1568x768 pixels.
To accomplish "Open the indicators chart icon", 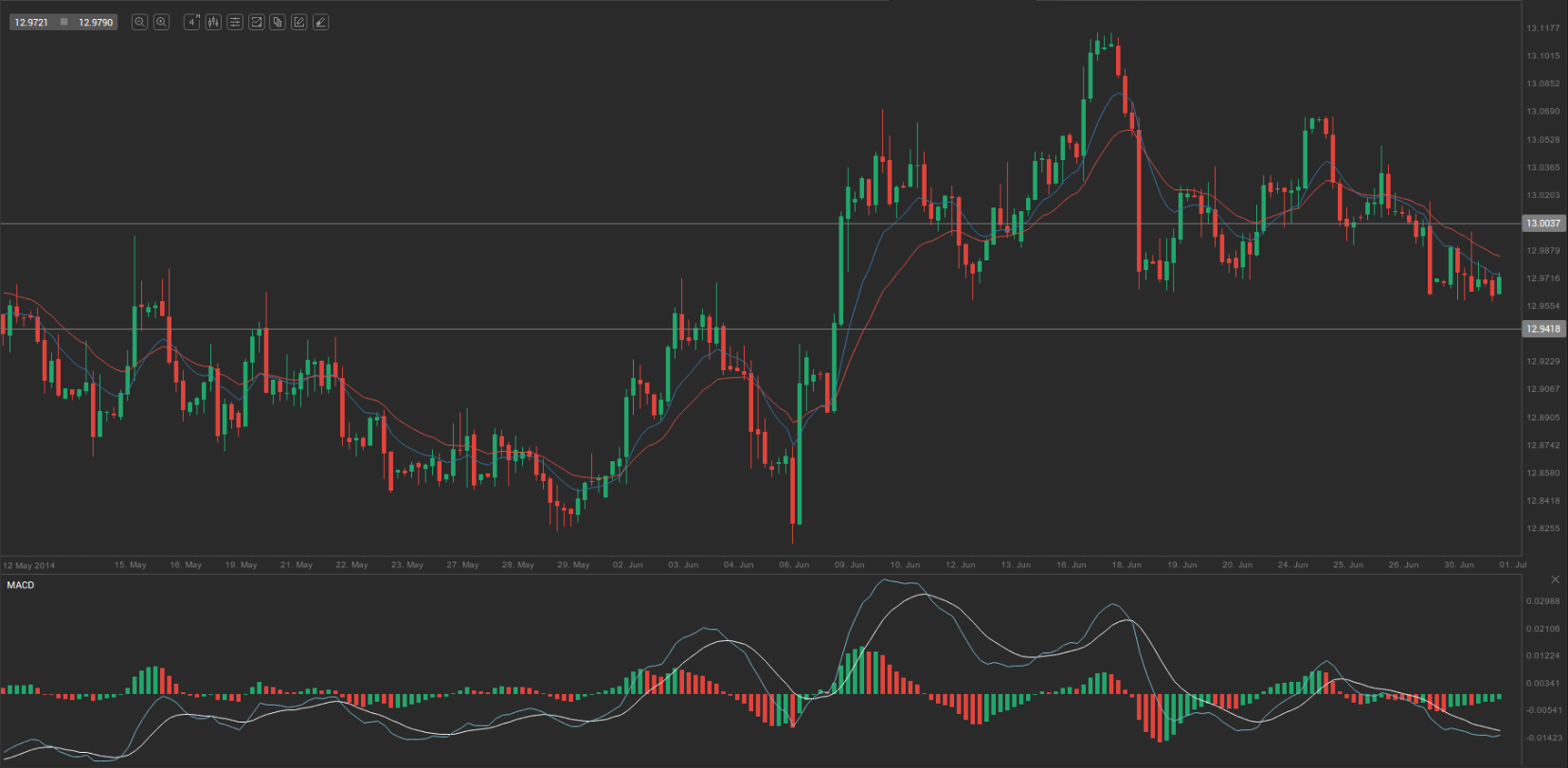I will tap(256, 22).
